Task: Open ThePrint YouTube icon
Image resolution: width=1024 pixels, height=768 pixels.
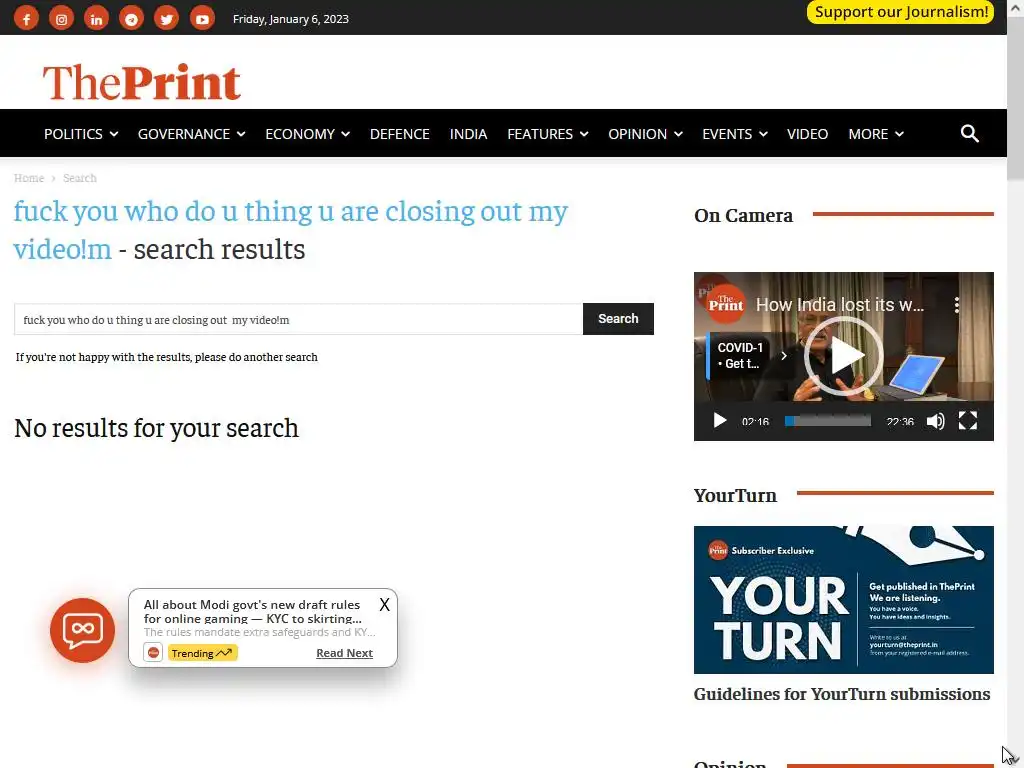Action: coord(202,19)
